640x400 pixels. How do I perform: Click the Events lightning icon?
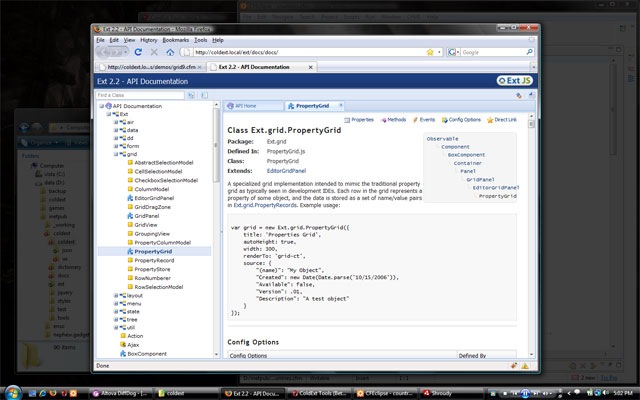click(416, 120)
